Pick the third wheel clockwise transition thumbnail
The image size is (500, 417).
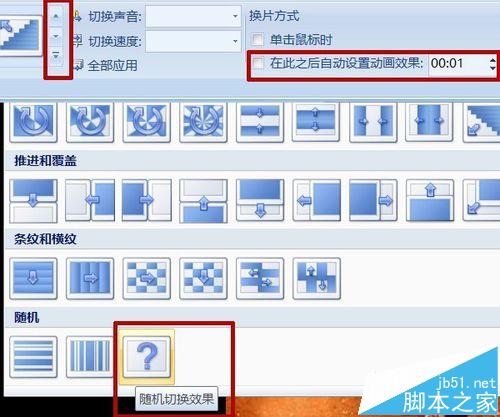(147, 122)
